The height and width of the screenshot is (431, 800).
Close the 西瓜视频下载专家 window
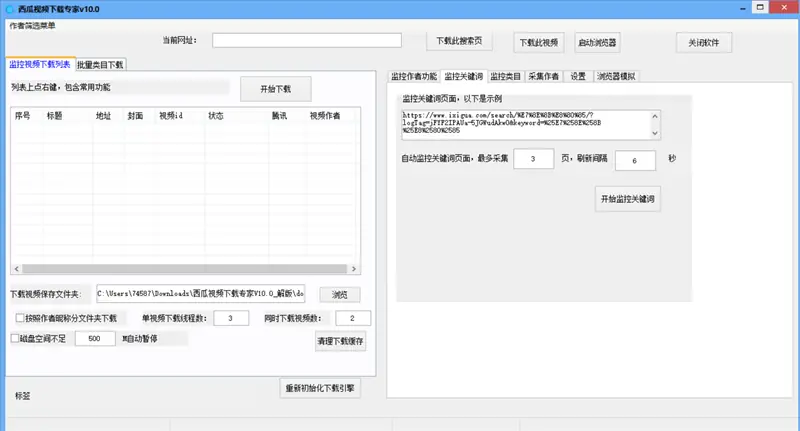pos(784,7)
